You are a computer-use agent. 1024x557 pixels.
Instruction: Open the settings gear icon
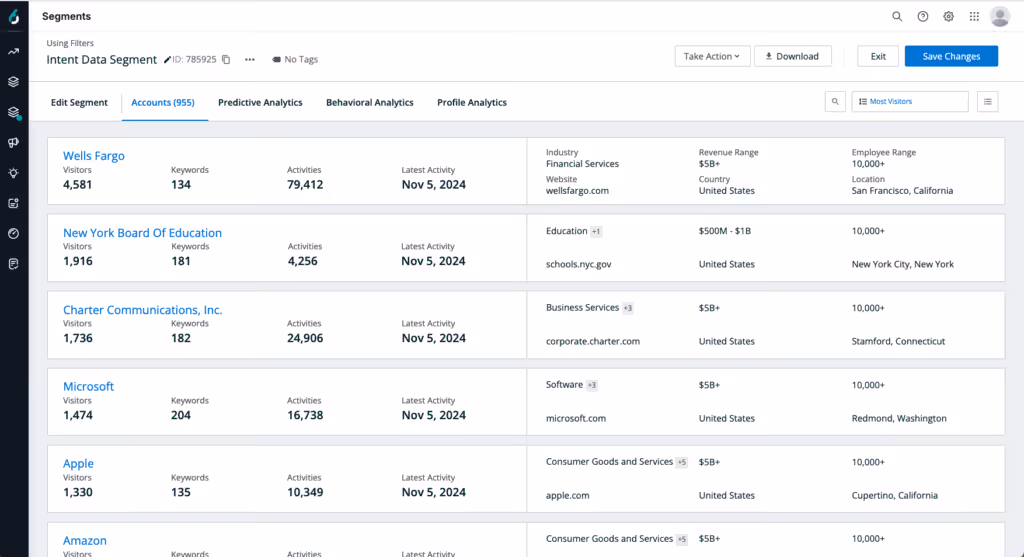pyautogui.click(x=948, y=16)
